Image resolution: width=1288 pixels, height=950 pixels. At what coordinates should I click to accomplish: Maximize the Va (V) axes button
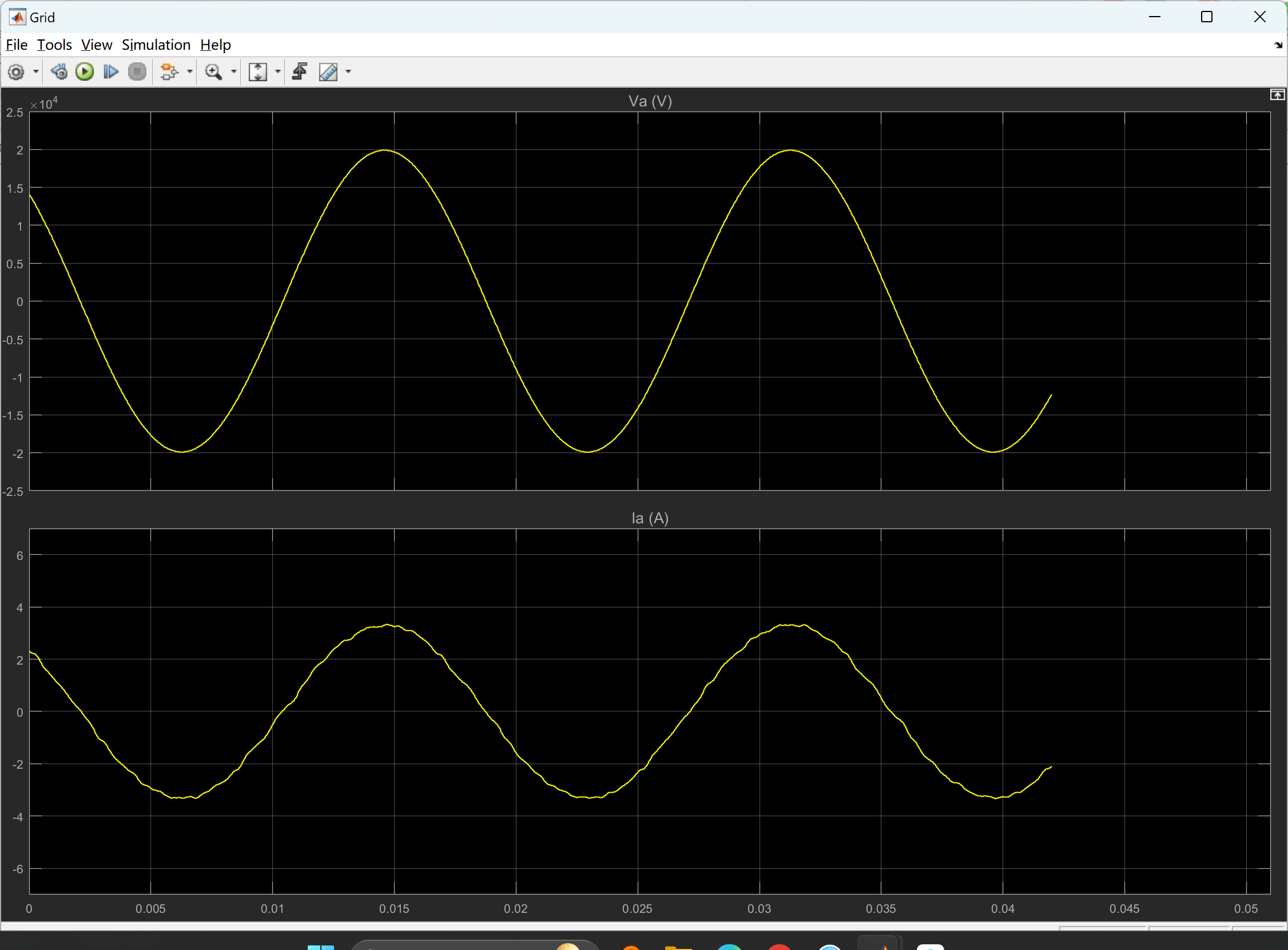tap(1277, 95)
